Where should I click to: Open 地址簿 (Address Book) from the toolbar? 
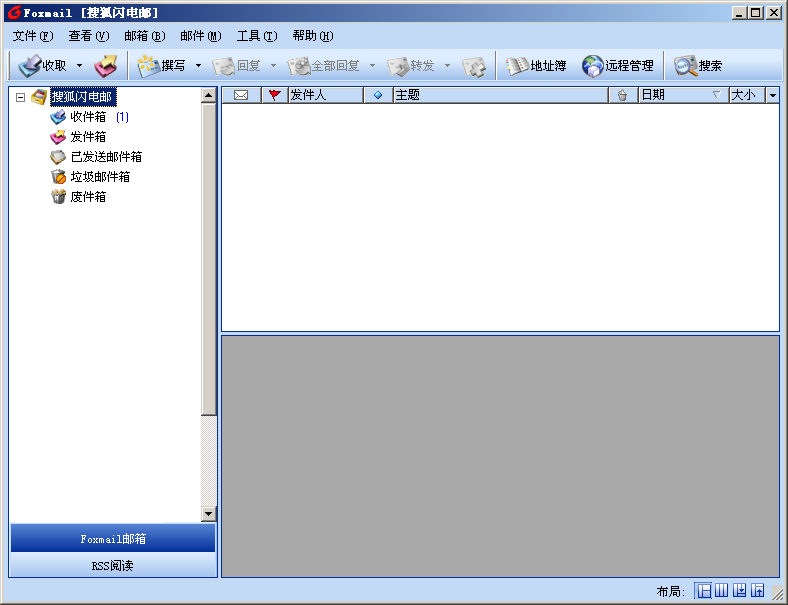point(536,66)
